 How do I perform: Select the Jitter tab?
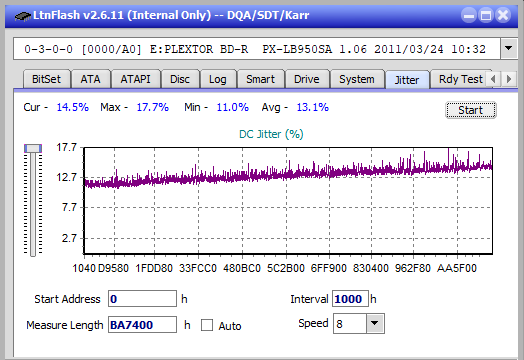(x=407, y=80)
